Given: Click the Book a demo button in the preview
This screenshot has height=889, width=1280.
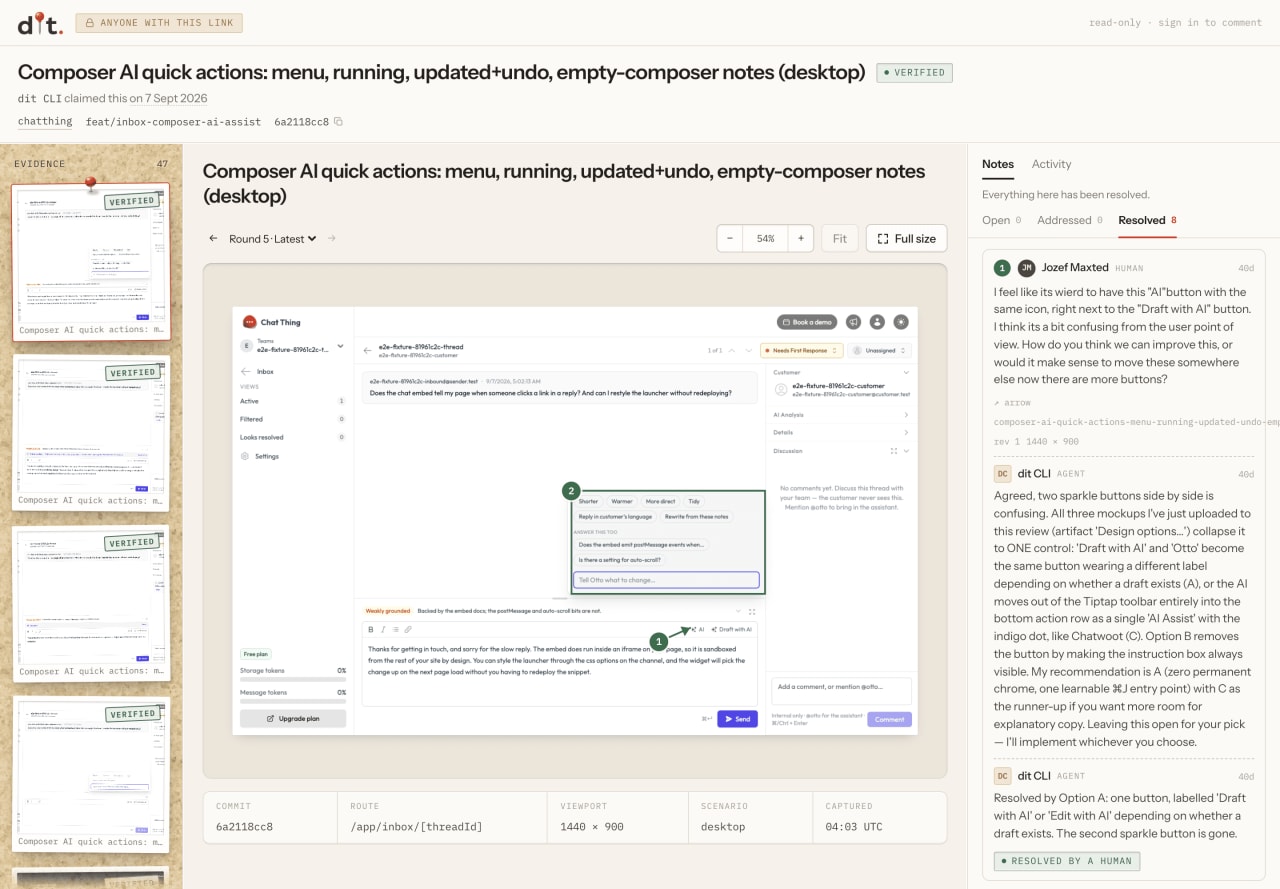Looking at the screenshot, I should pyautogui.click(x=807, y=322).
